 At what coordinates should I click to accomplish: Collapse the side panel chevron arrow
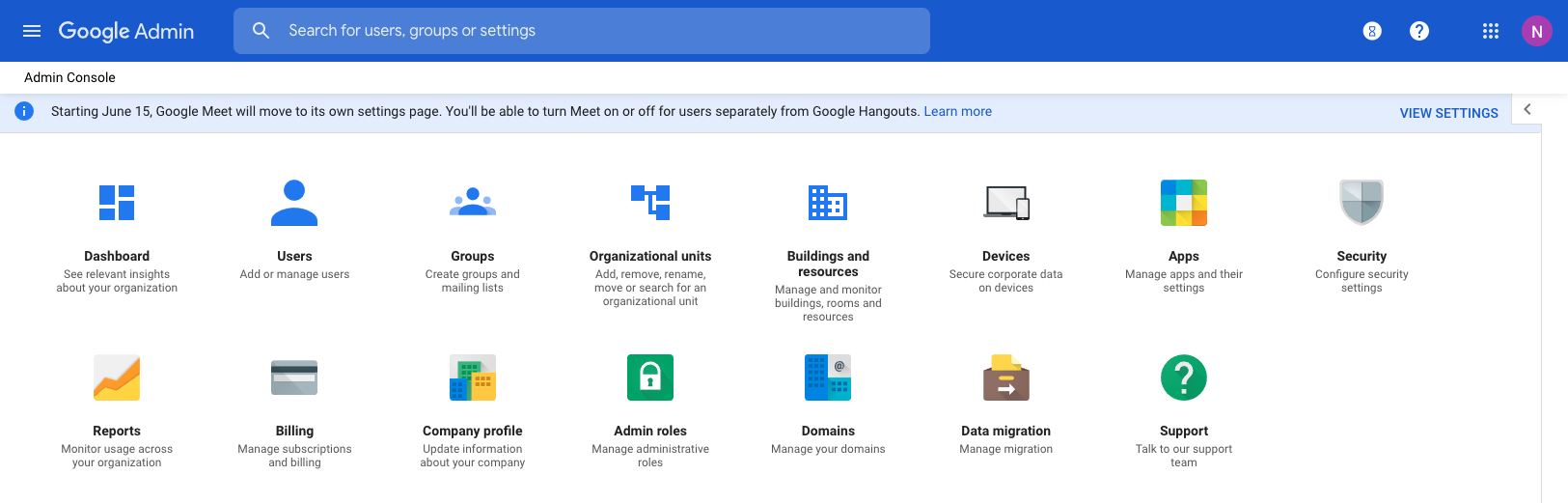tap(1527, 109)
